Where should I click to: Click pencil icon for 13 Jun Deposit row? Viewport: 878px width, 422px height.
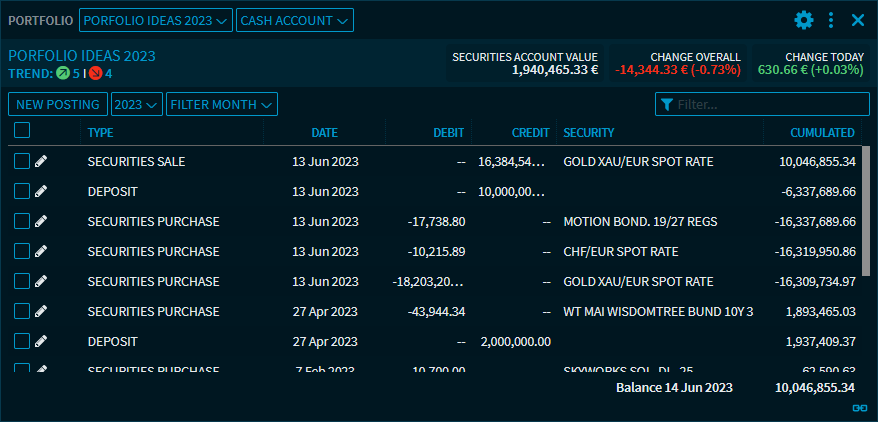pyautogui.click(x=41, y=191)
